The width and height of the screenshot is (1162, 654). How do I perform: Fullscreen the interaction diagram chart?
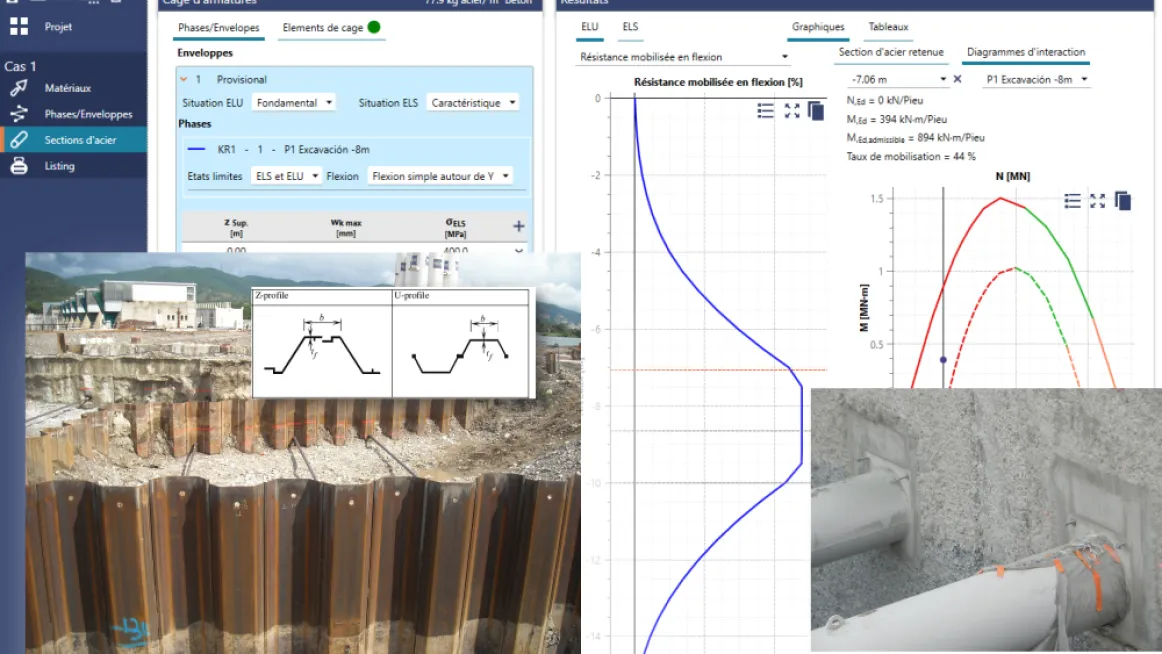(x=1097, y=201)
